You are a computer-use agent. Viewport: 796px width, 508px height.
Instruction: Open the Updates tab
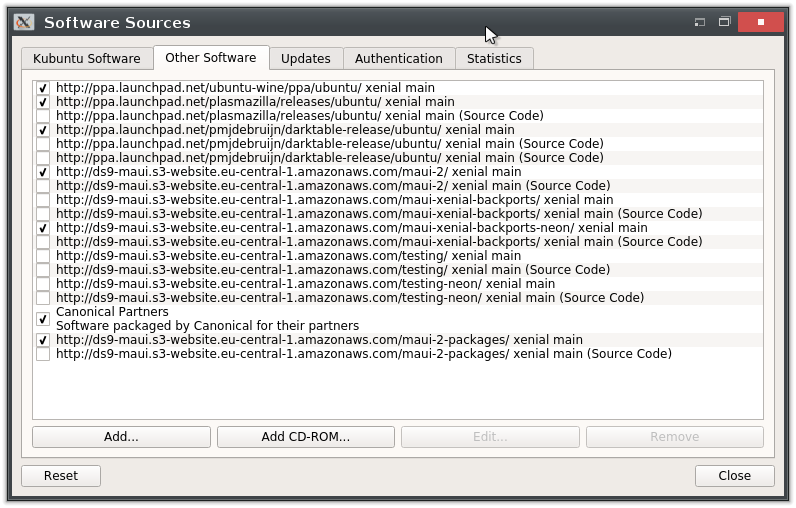(x=305, y=58)
